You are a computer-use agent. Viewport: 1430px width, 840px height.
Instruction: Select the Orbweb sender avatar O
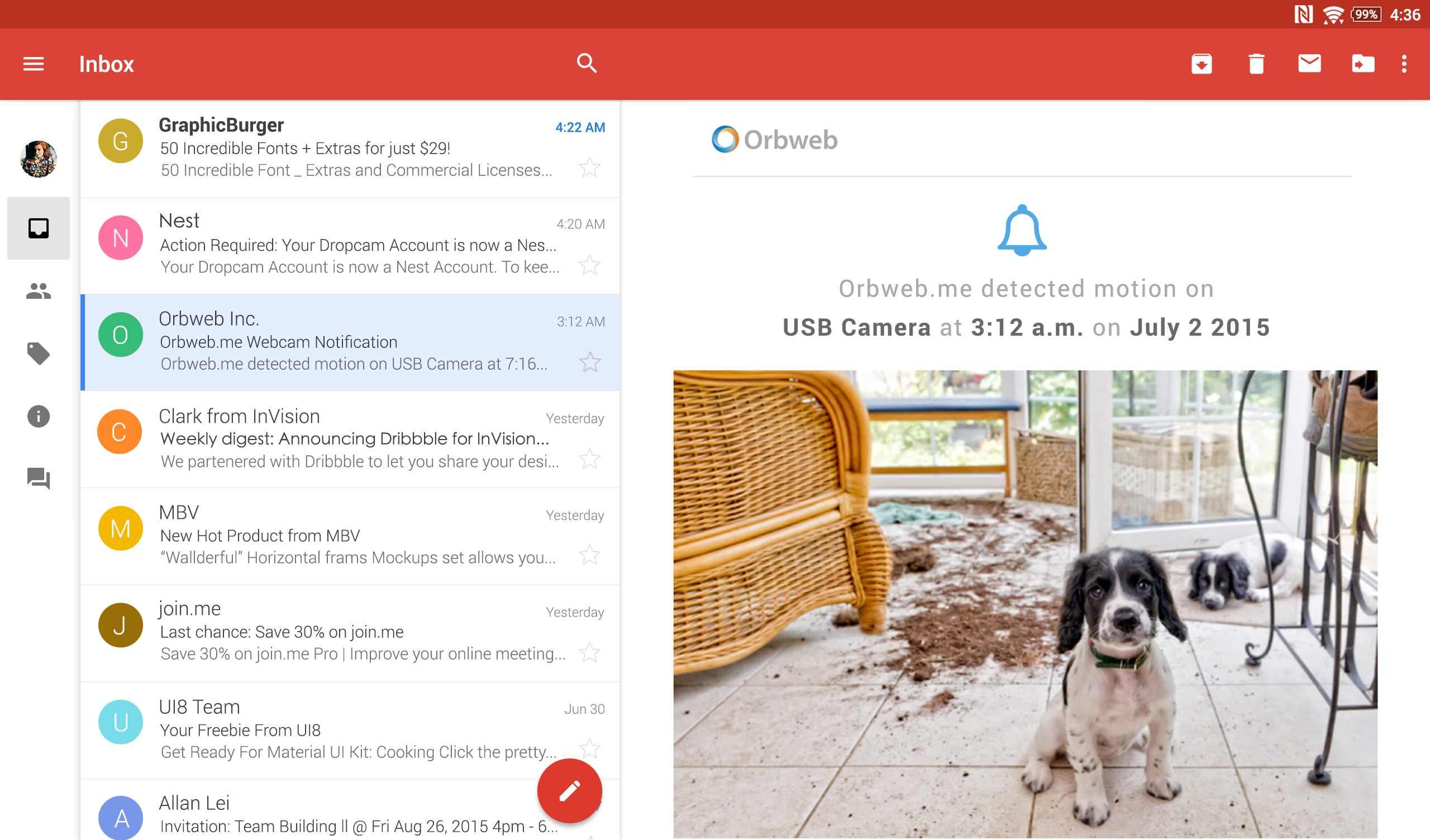pos(120,335)
